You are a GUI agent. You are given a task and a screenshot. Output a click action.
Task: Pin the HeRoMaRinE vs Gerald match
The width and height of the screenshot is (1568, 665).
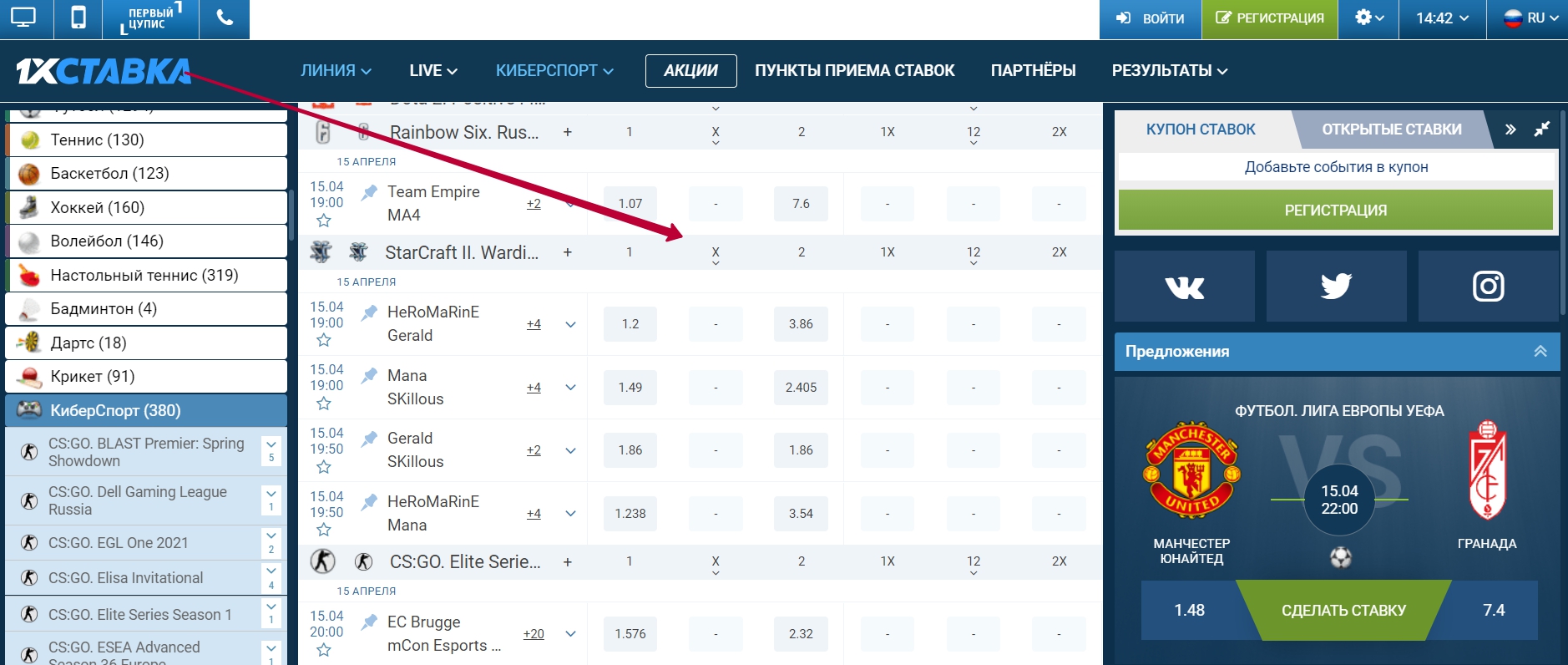coord(369,312)
